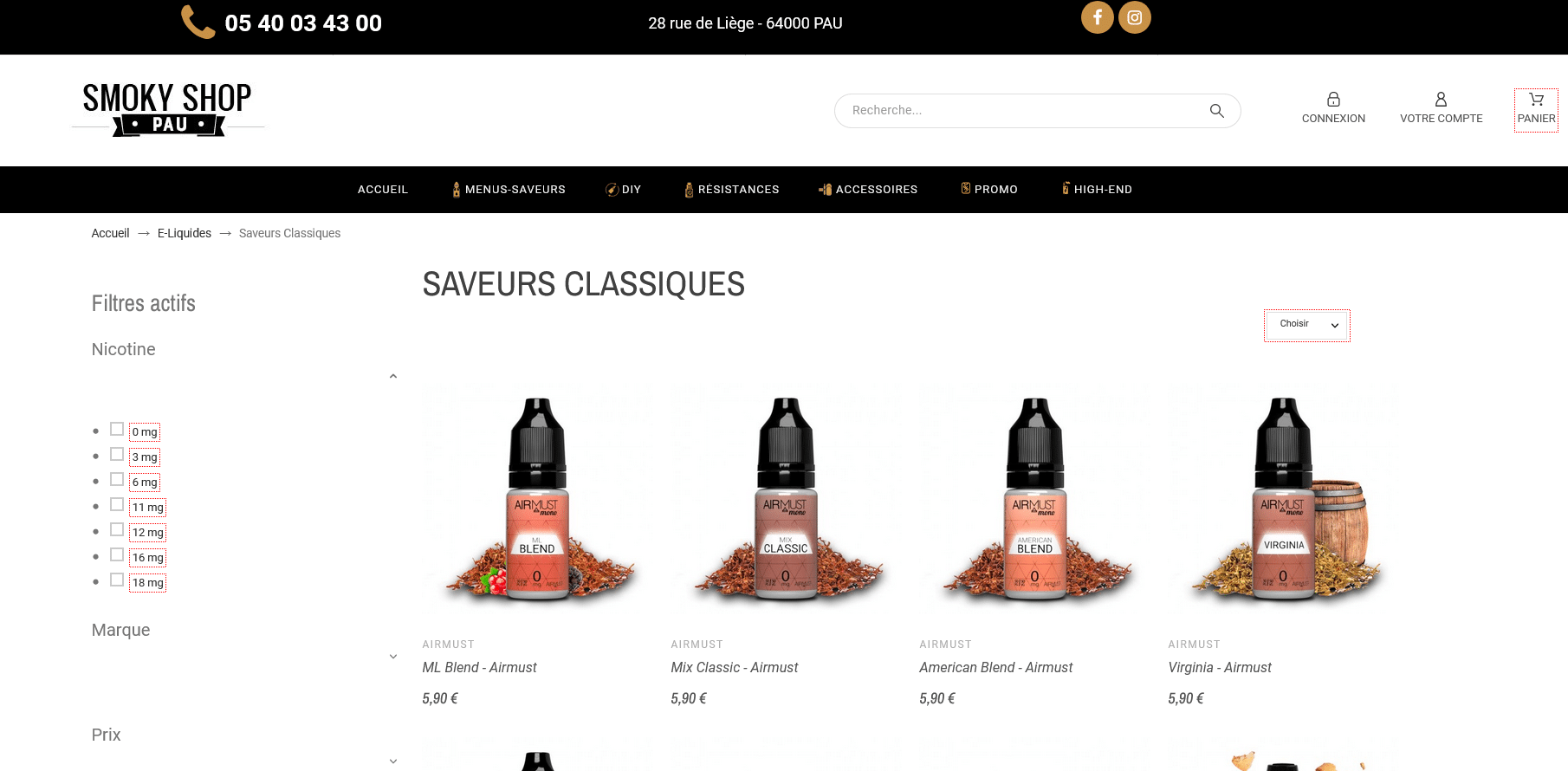Open the Facebook page icon
The image size is (1568, 771).
pos(1097,17)
